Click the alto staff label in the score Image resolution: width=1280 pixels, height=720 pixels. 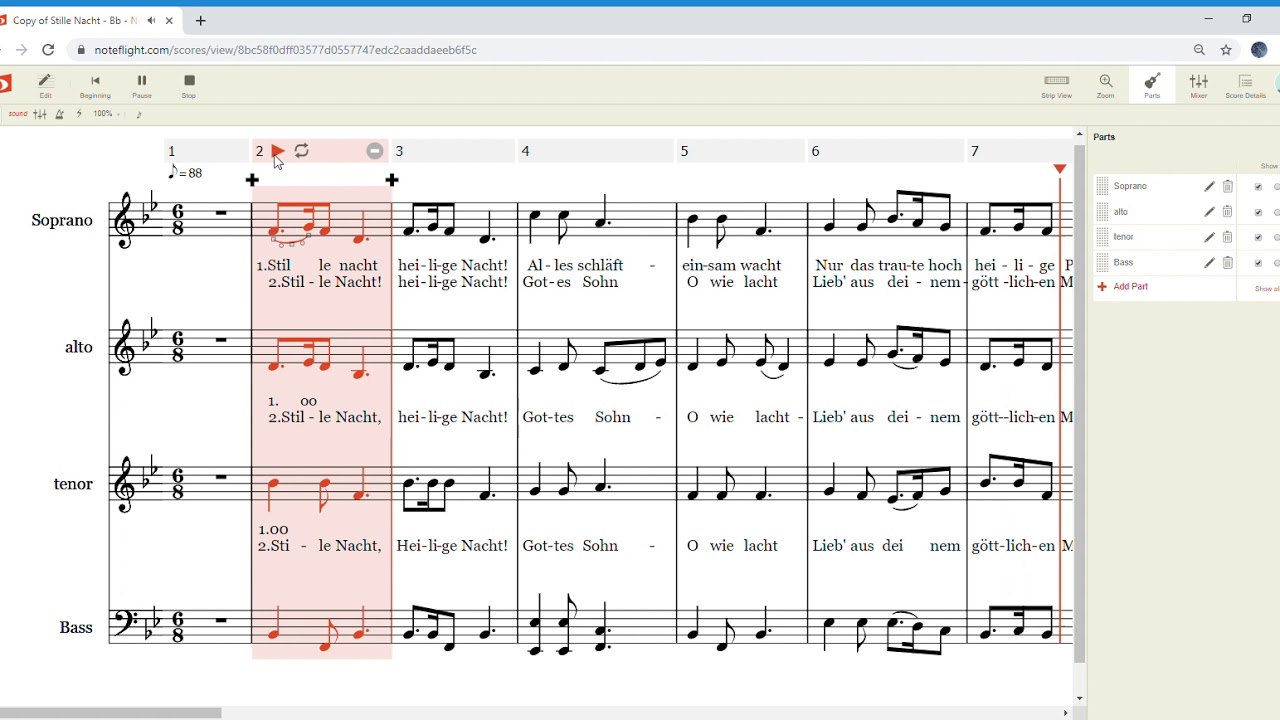79,347
